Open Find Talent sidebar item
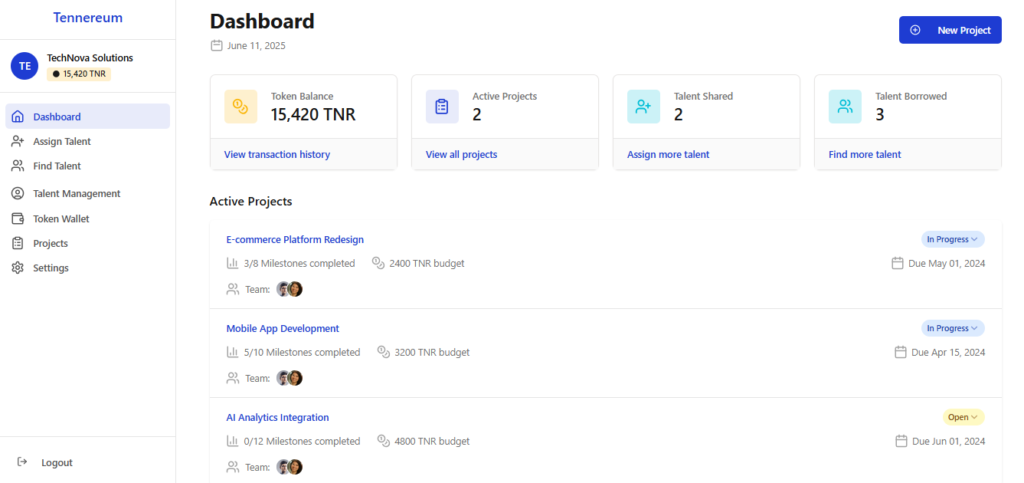 coord(88,166)
